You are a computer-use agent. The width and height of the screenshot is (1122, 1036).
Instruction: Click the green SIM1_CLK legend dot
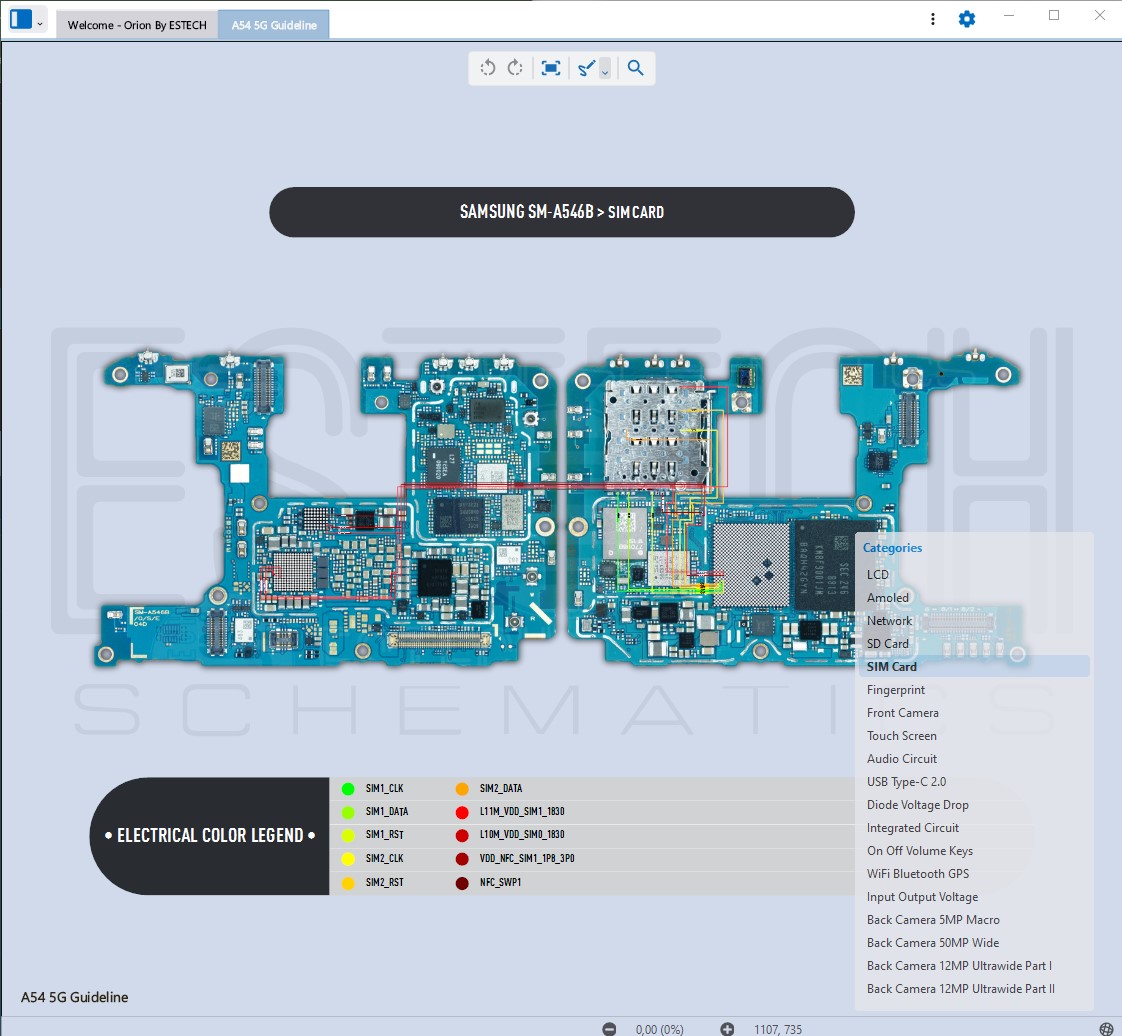click(348, 788)
